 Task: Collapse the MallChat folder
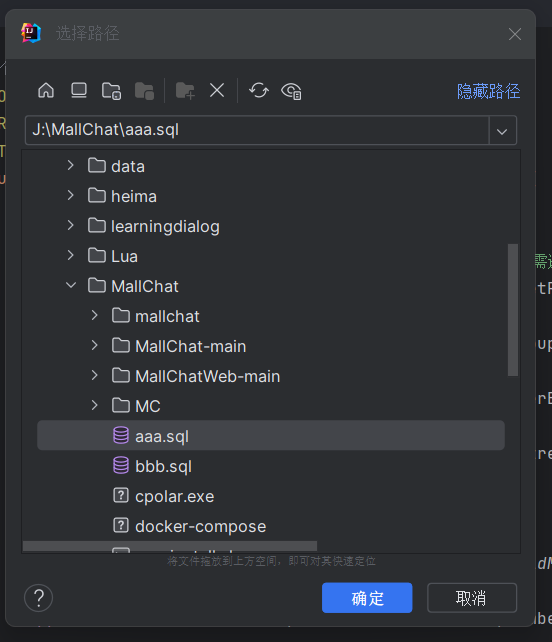pos(71,285)
